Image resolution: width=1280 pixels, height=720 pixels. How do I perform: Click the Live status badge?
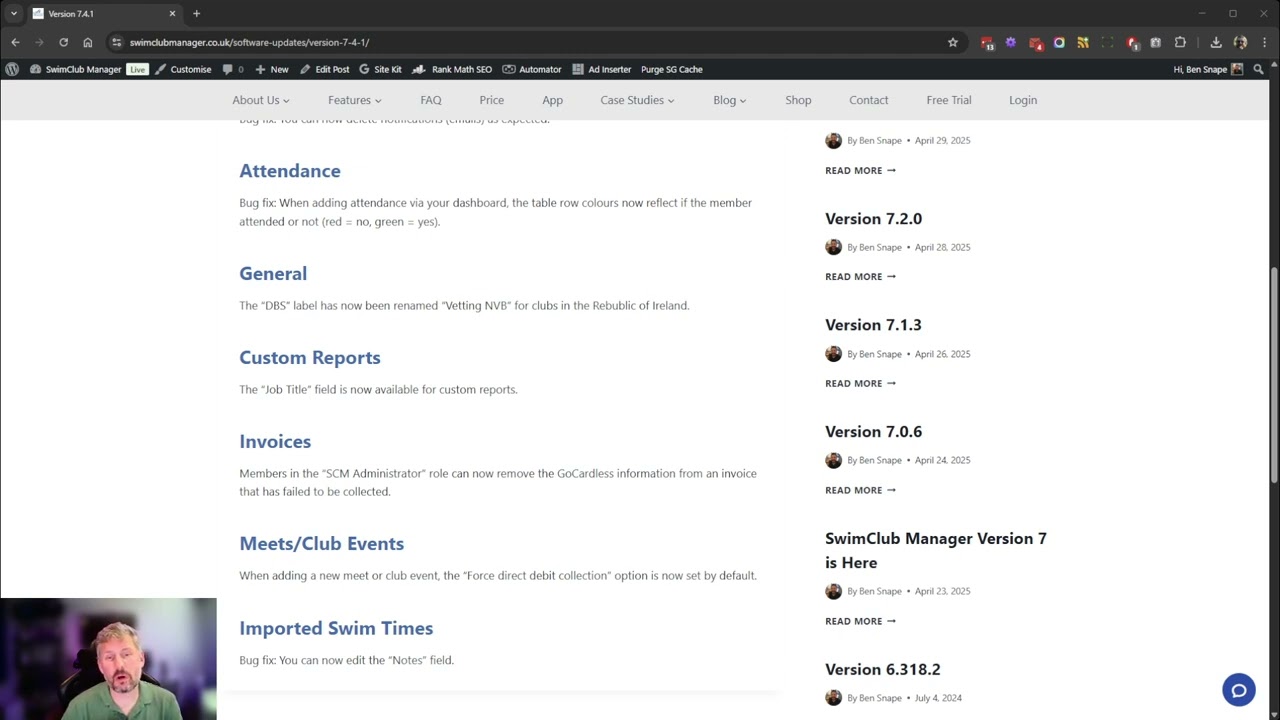click(137, 69)
